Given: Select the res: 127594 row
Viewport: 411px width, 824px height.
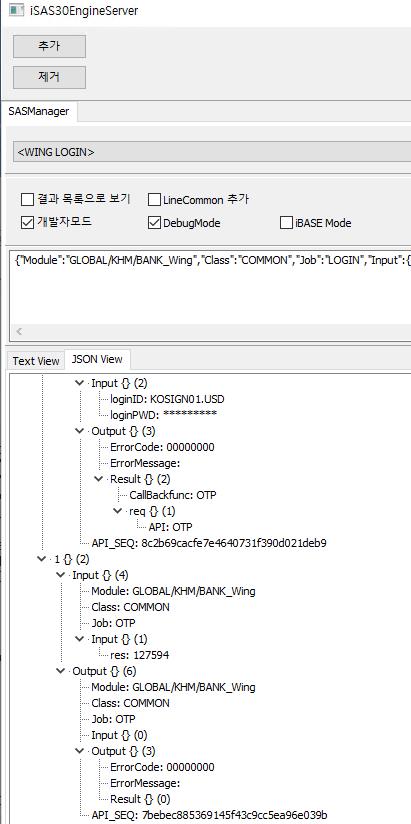Looking at the screenshot, I should [x=139, y=655].
